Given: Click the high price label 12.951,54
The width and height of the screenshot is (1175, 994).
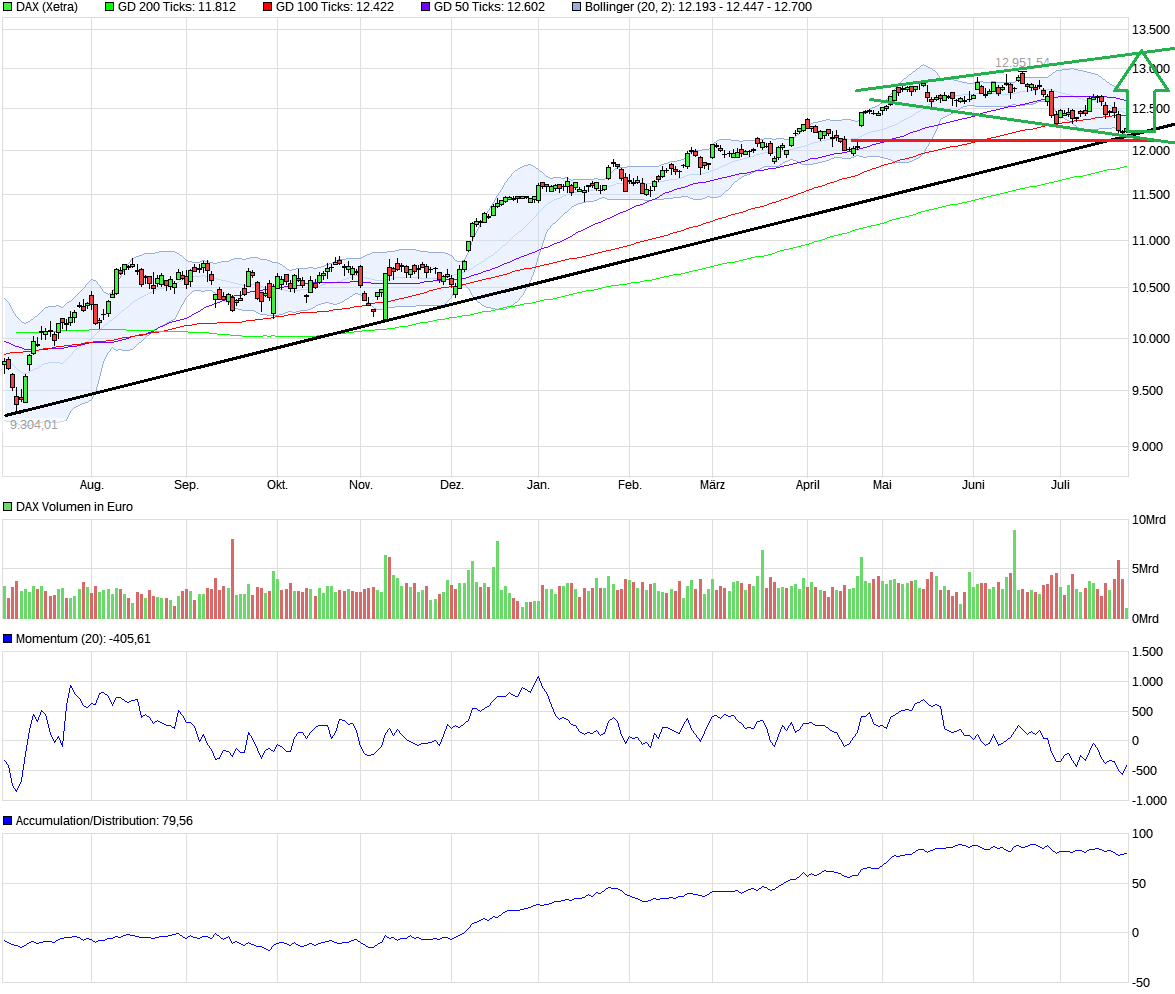Looking at the screenshot, I should tap(1022, 62).
